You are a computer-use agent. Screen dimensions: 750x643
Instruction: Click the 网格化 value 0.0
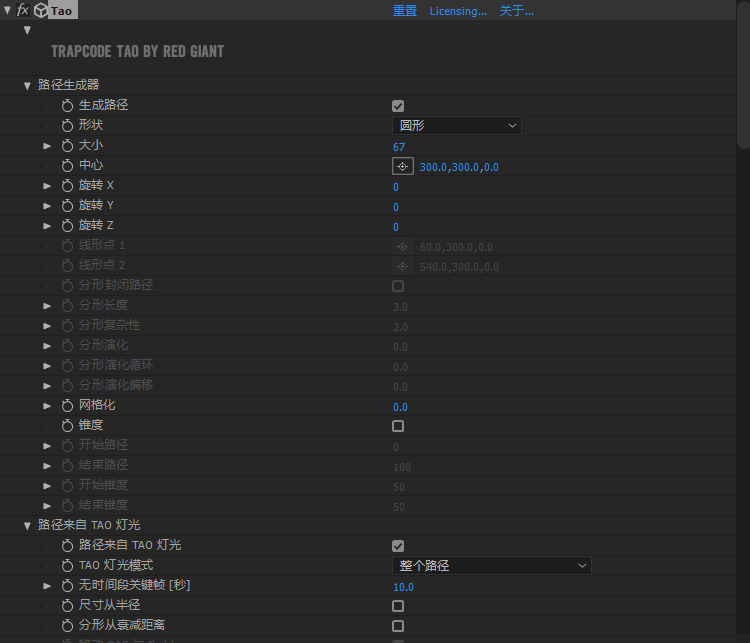coord(400,407)
